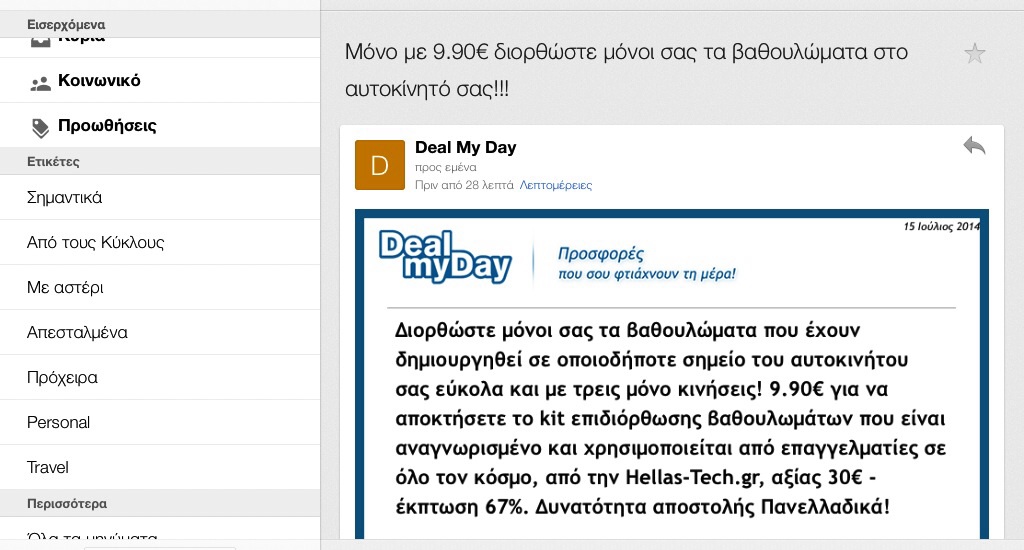This screenshot has width=1024, height=550.
Task: Click the reply arrow icon
Action: [x=974, y=146]
